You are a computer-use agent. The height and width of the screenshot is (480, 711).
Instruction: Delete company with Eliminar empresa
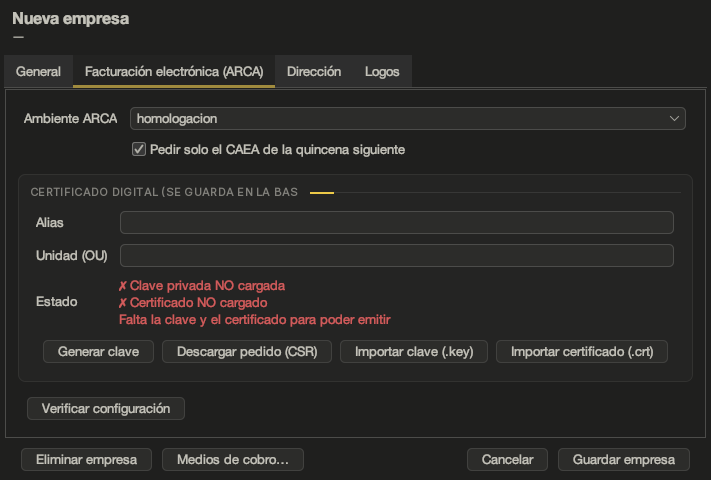(x=86, y=460)
